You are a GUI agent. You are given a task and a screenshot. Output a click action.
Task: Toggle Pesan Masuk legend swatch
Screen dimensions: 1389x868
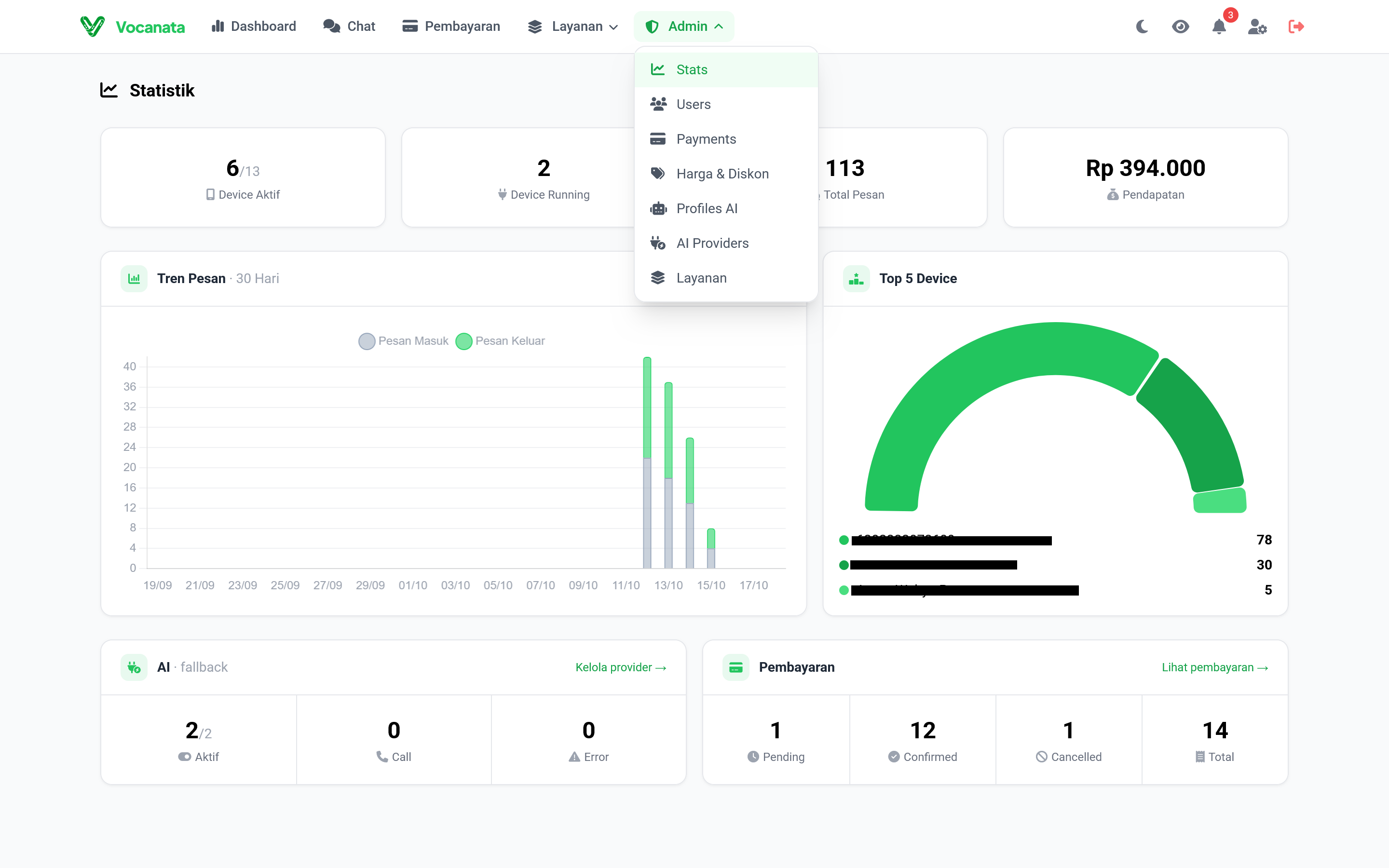(367, 341)
